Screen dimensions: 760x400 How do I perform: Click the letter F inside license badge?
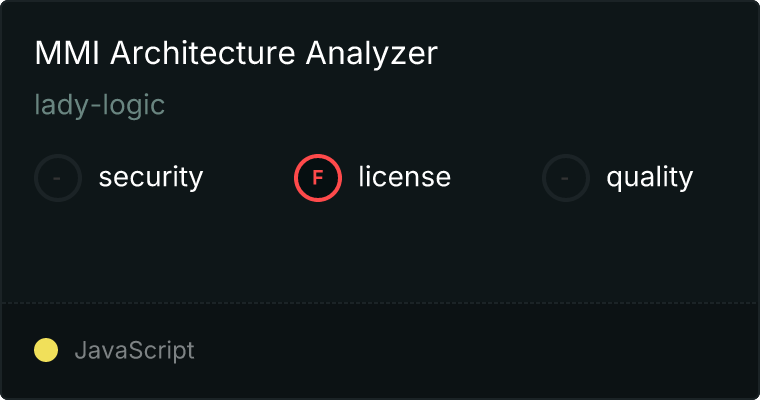pyautogui.click(x=318, y=178)
